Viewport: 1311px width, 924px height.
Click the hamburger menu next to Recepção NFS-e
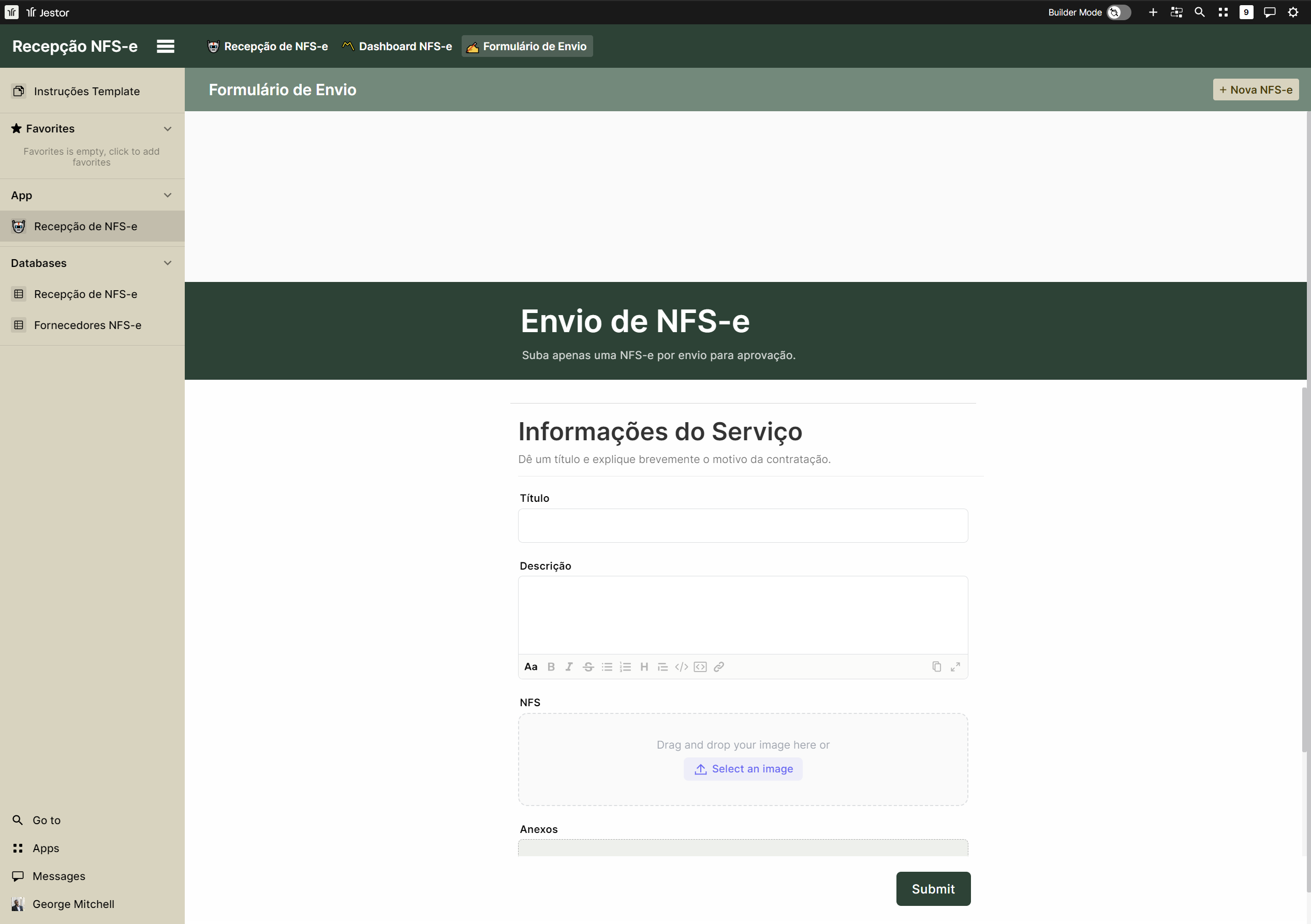[x=166, y=46]
